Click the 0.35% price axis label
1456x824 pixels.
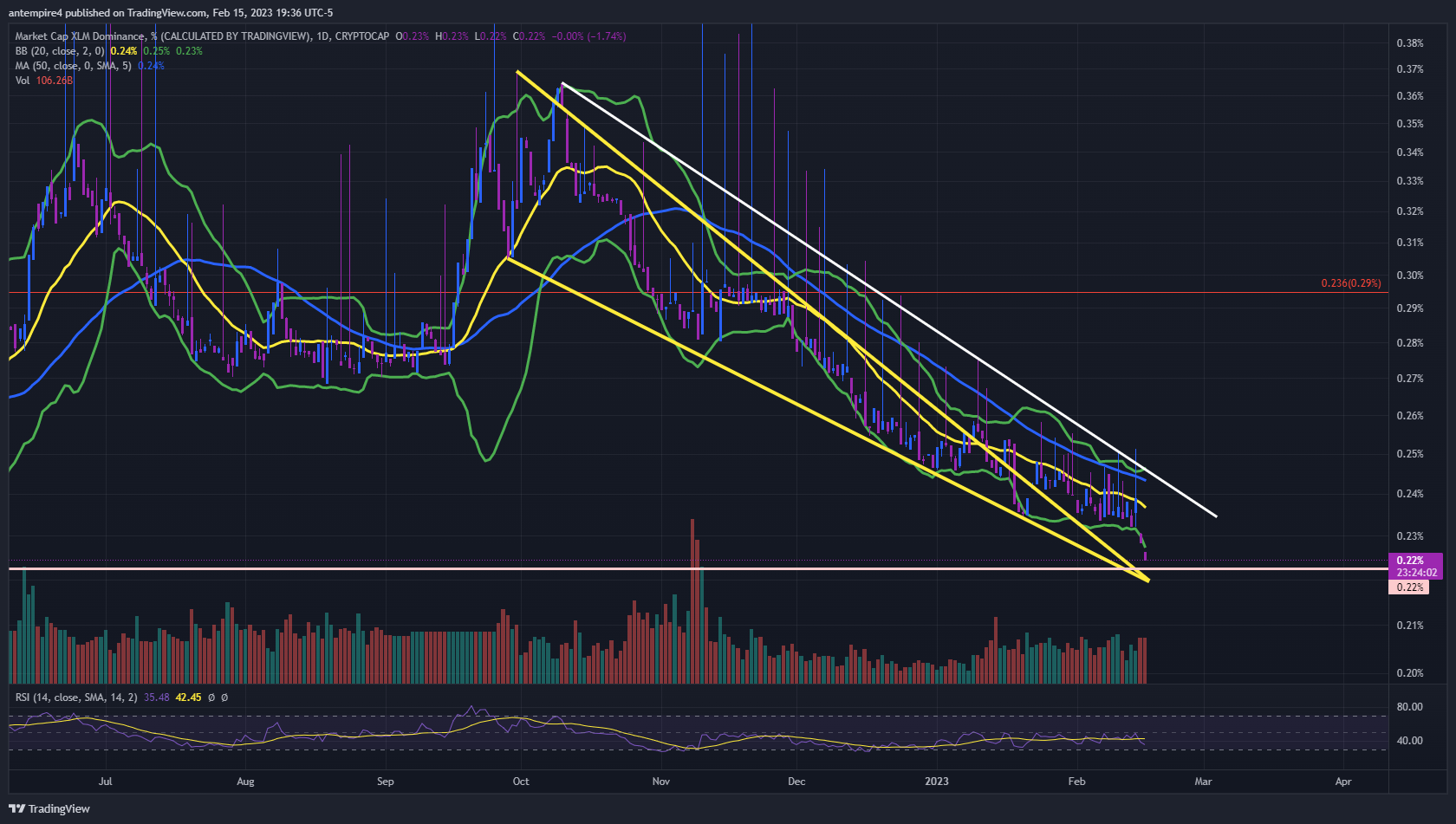1410,124
